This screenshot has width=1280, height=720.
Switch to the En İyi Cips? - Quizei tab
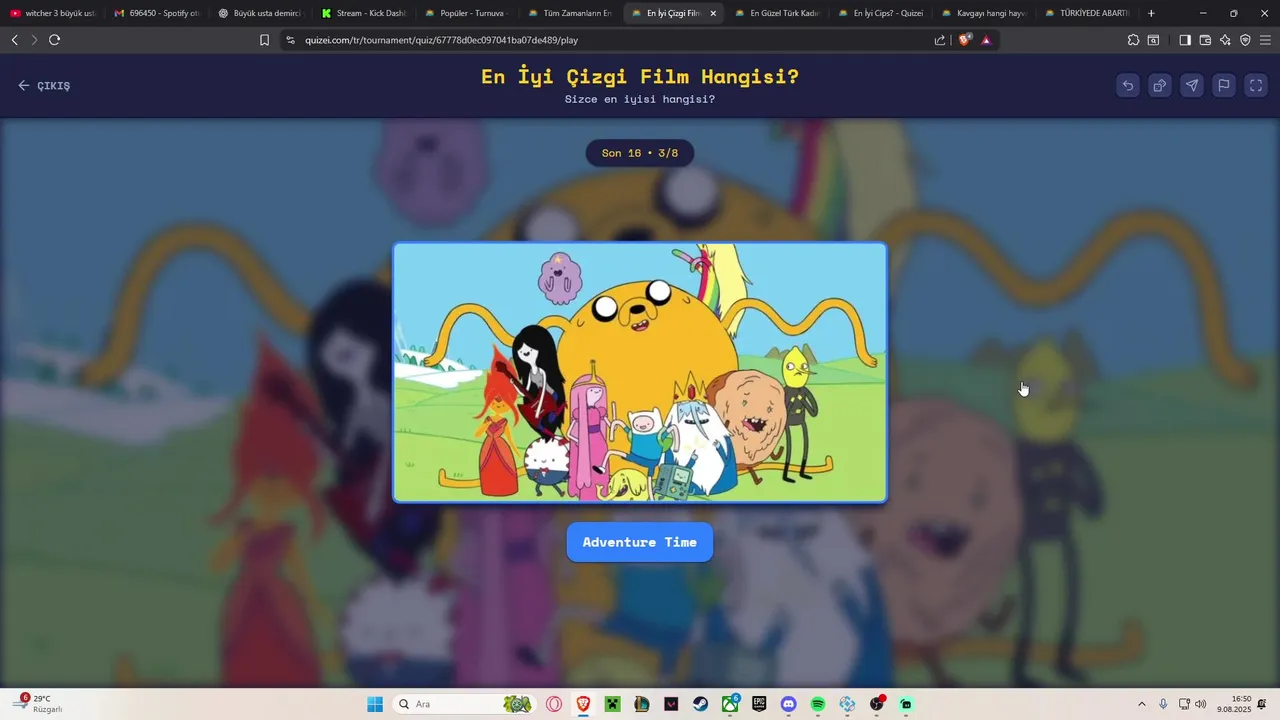(880, 13)
